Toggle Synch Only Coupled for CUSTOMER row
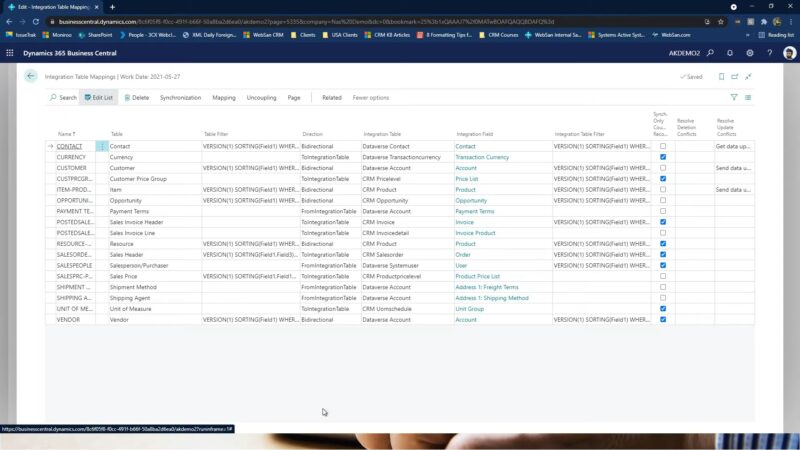 click(x=663, y=168)
